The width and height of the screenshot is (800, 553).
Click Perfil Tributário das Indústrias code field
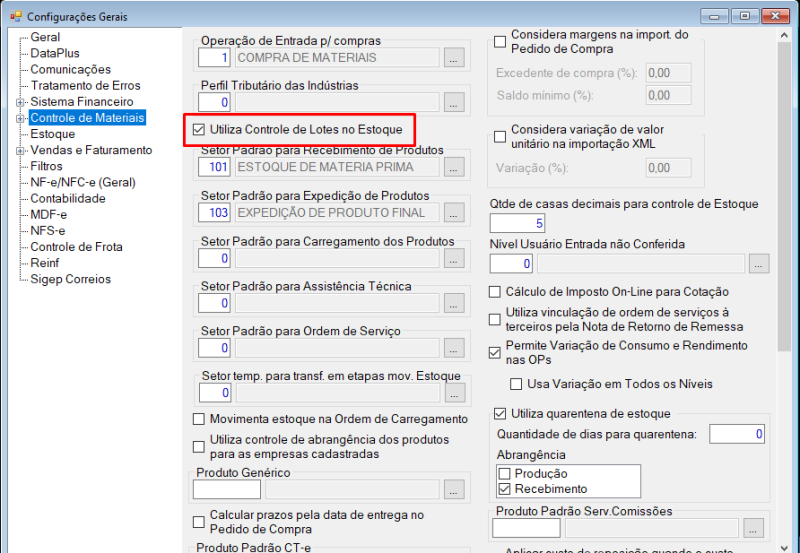coord(214,102)
